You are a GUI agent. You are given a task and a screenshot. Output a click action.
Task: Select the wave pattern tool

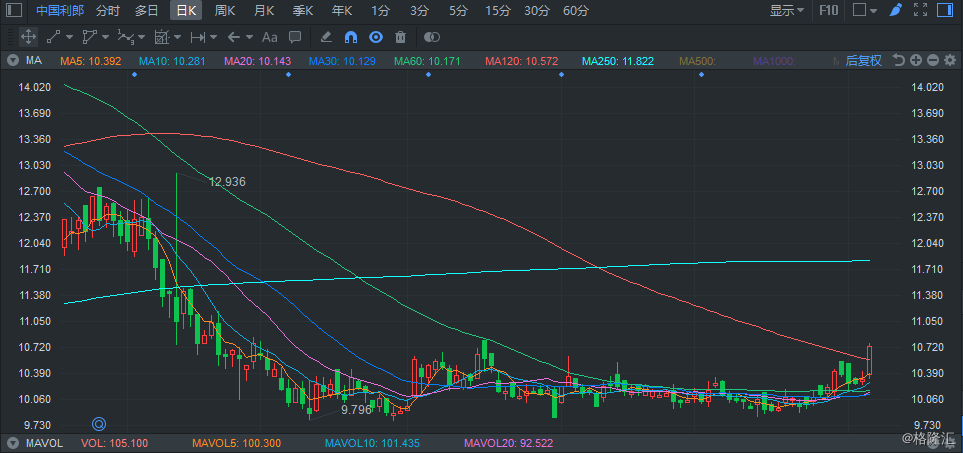(125, 37)
